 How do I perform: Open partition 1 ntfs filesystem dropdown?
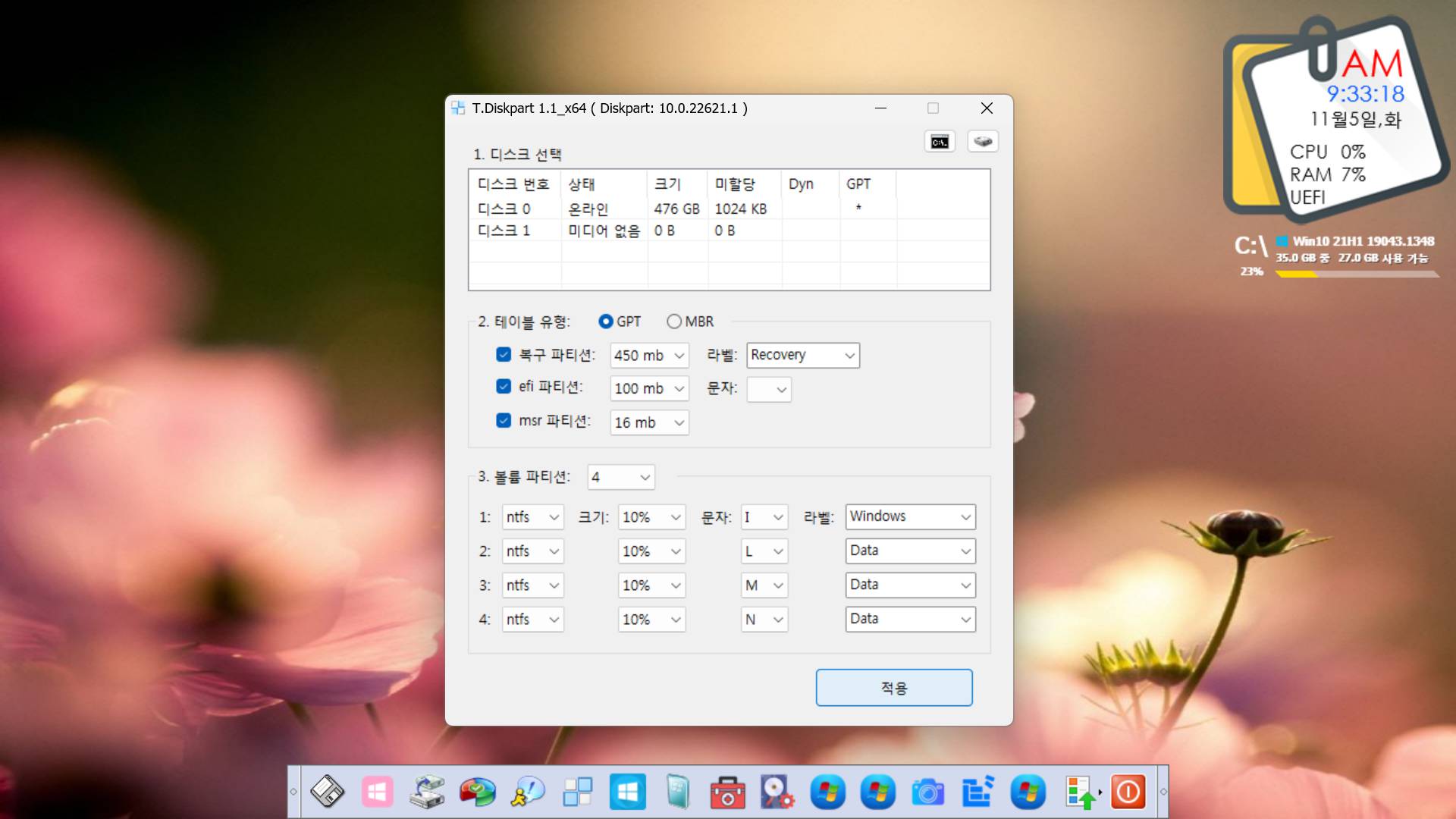(533, 517)
